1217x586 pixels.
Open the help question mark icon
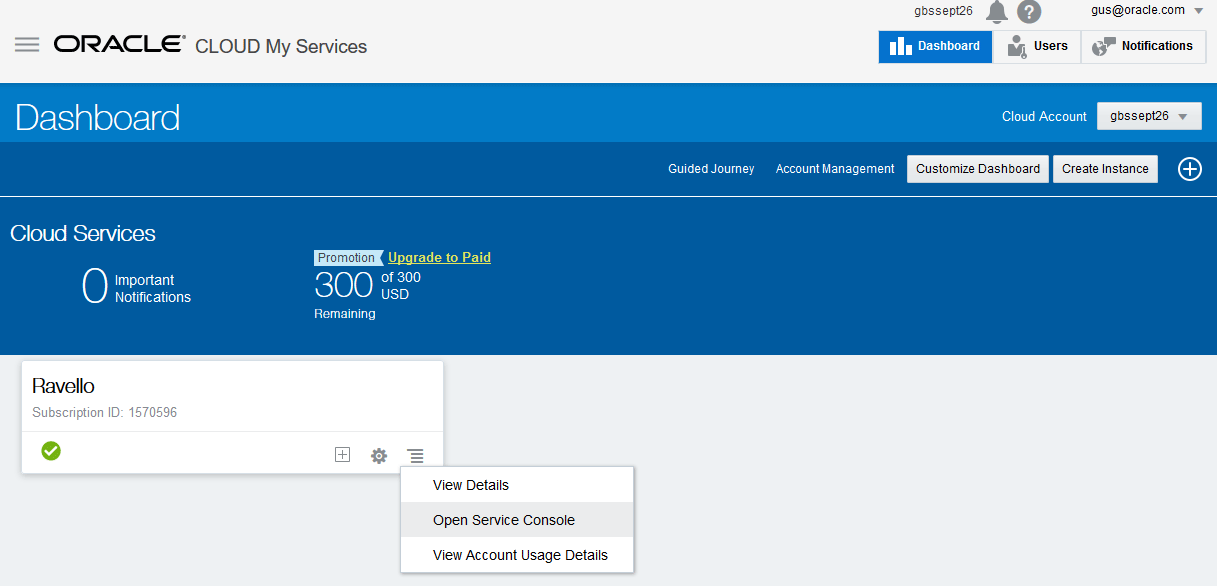(x=1029, y=12)
